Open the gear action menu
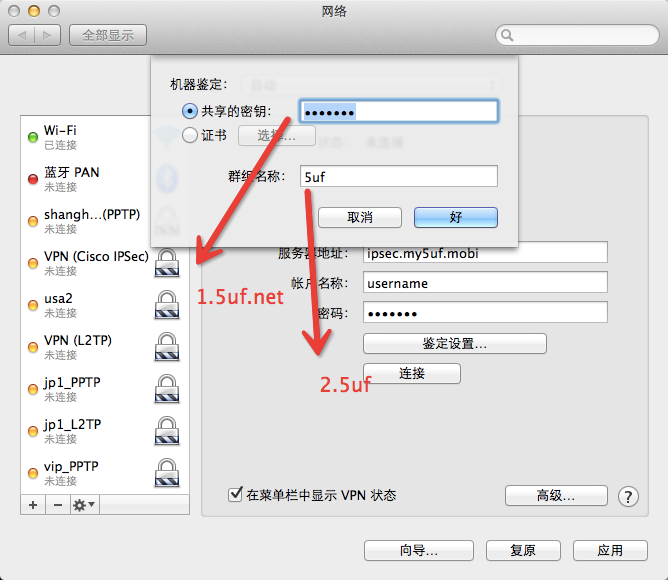The height and width of the screenshot is (580, 668). click(84, 505)
